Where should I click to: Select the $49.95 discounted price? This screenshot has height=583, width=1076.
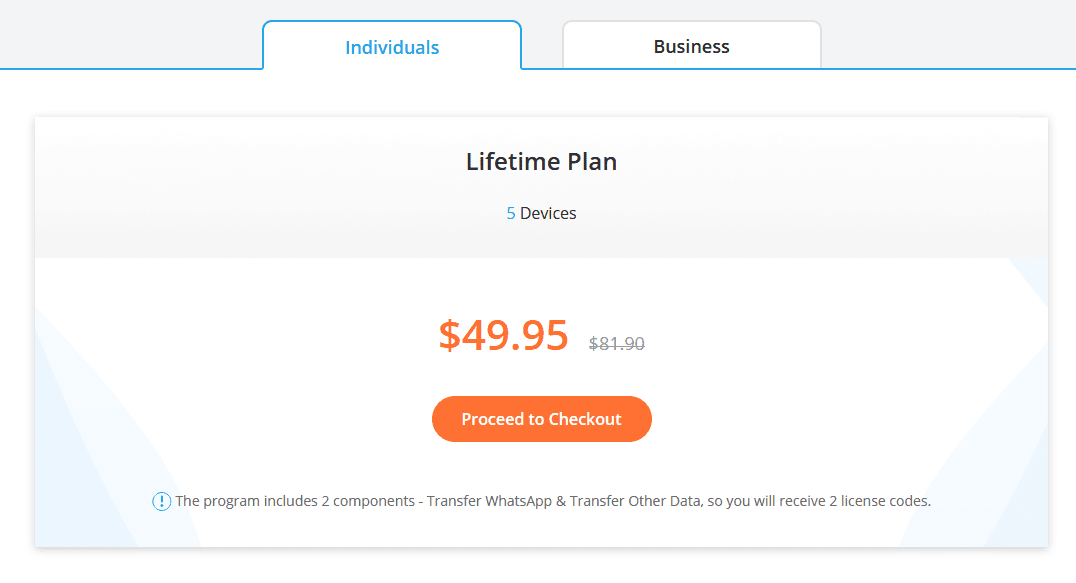(503, 336)
